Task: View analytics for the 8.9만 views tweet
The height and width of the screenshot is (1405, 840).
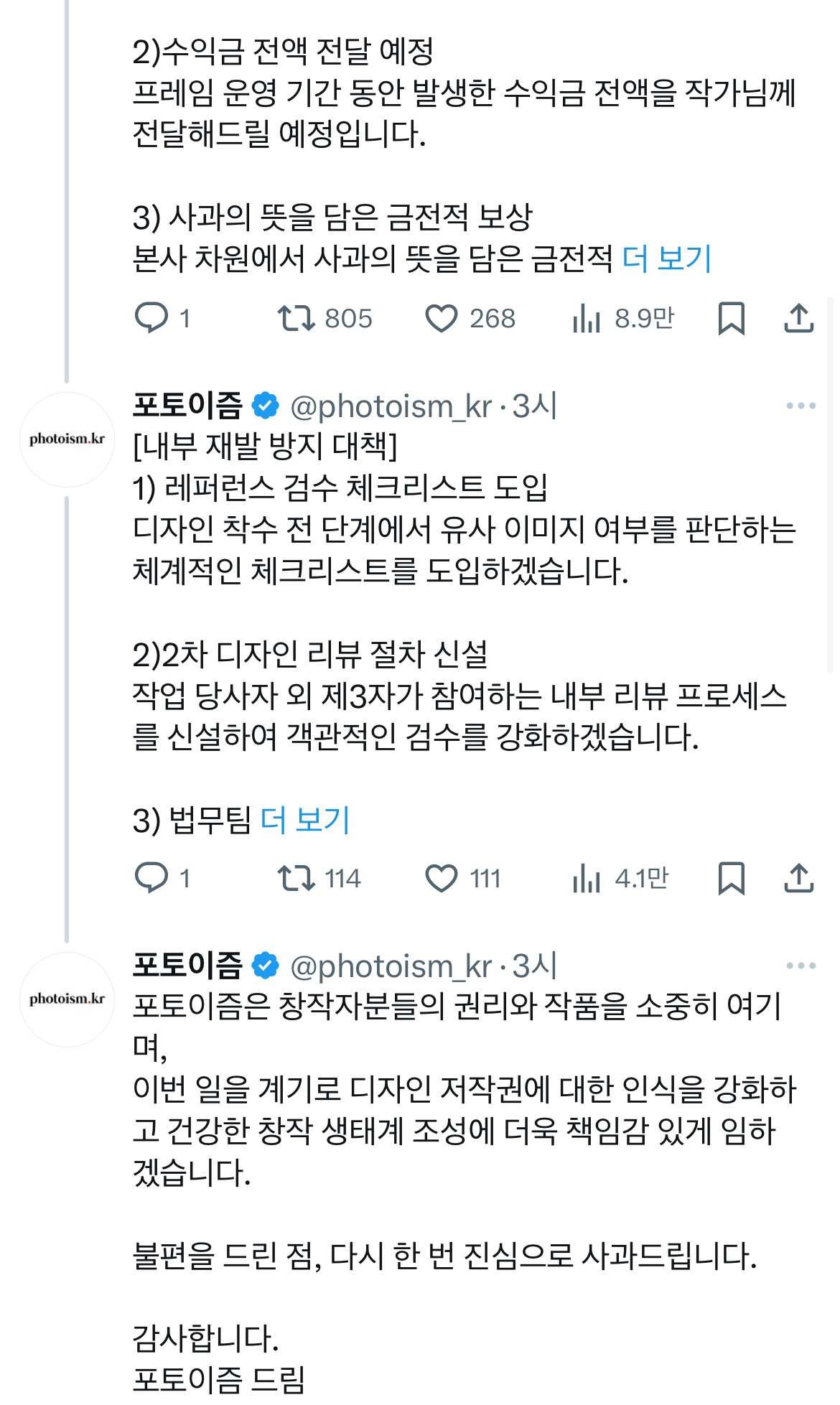Action: (587, 318)
